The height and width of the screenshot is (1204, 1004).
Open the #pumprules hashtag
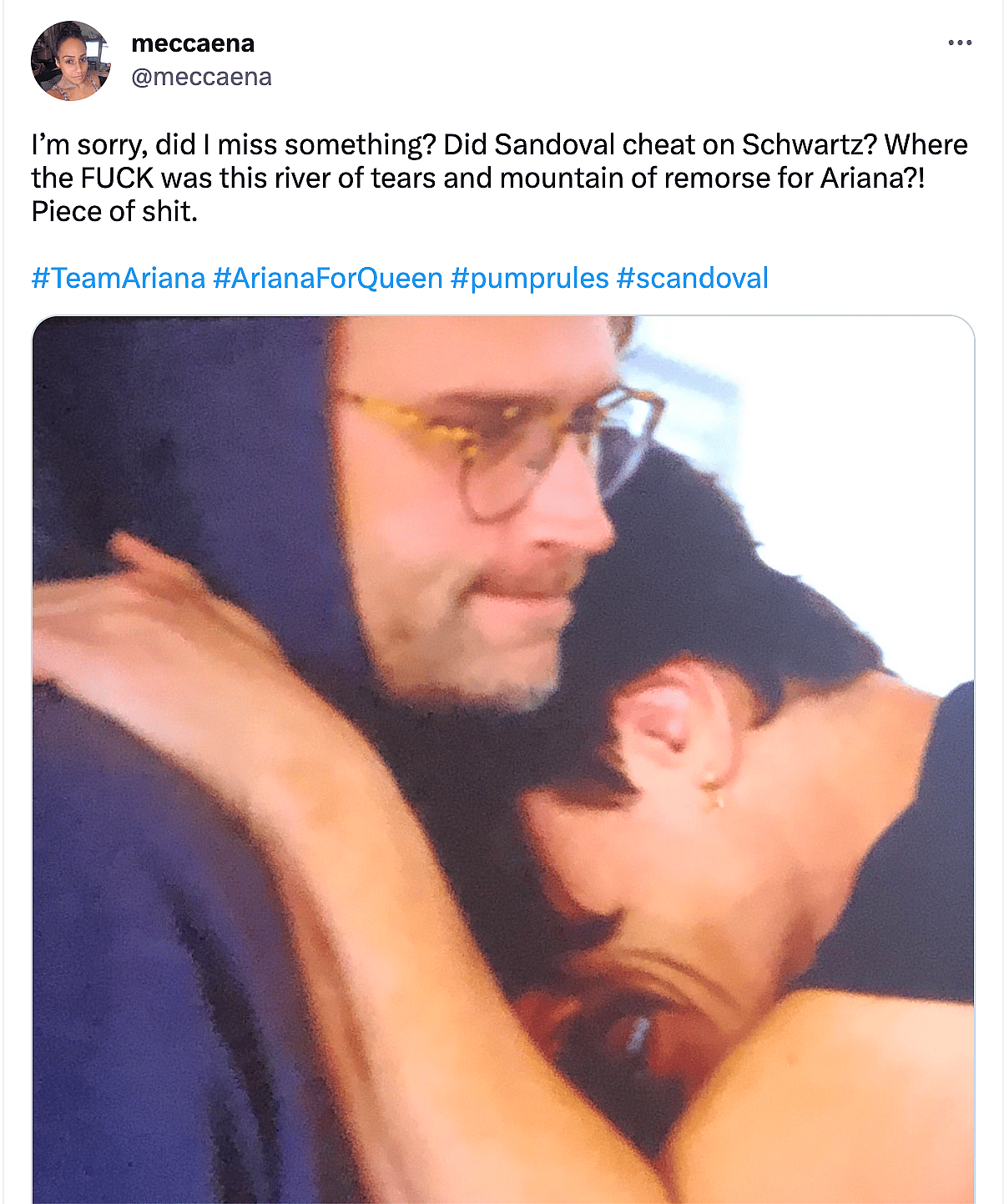(x=528, y=278)
